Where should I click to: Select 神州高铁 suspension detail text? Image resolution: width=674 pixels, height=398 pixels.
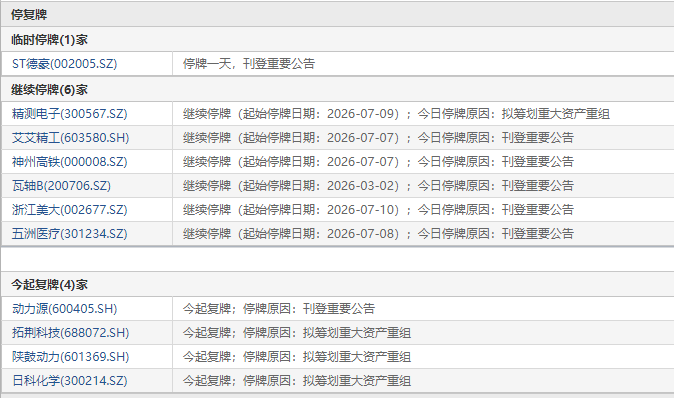(378, 162)
